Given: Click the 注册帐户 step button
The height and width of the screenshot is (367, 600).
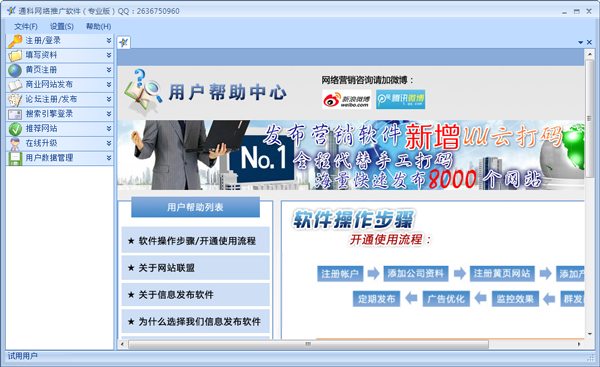Looking at the screenshot, I should click(340, 274).
